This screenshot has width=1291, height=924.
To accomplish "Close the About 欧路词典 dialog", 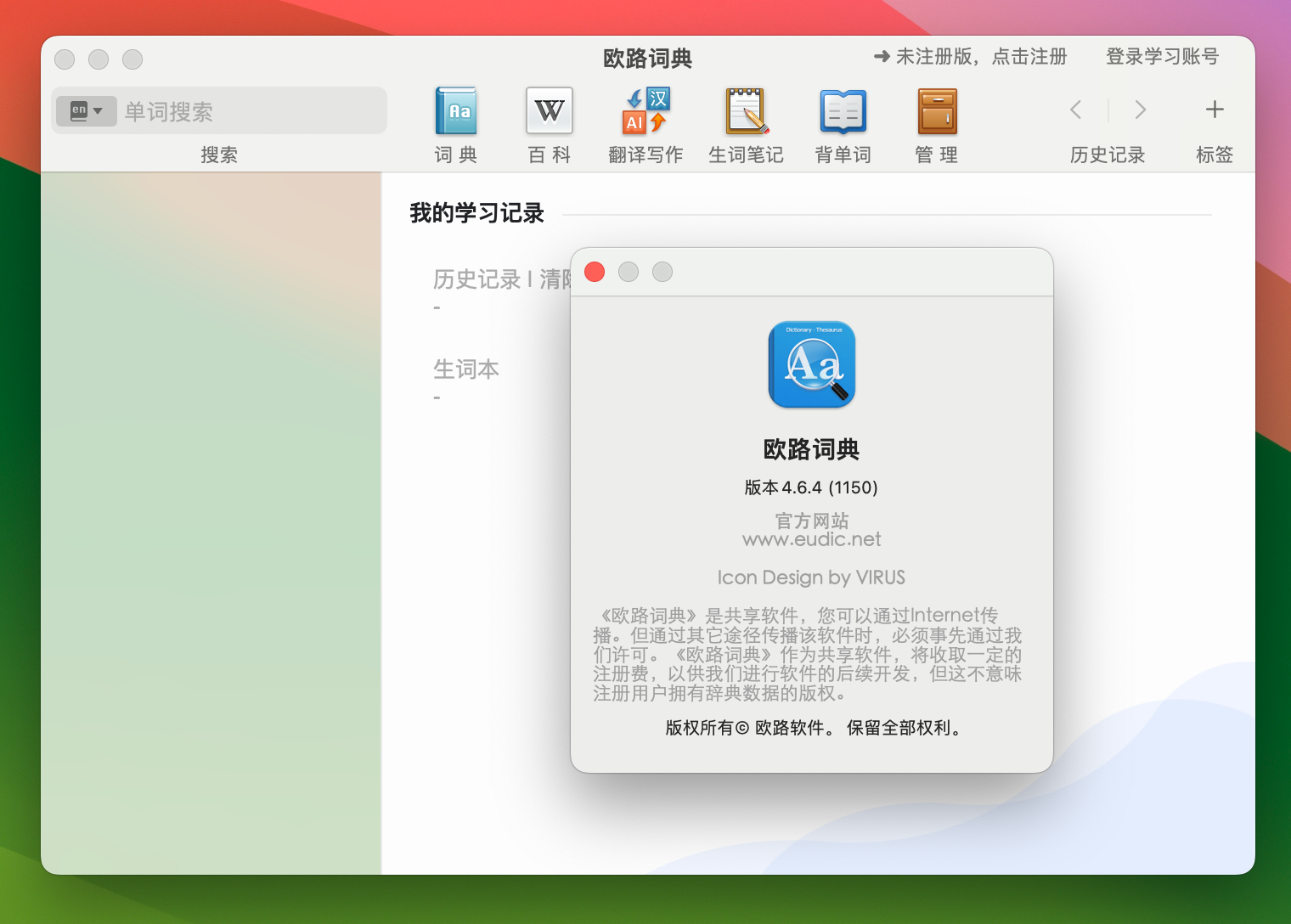I will pyautogui.click(x=595, y=272).
